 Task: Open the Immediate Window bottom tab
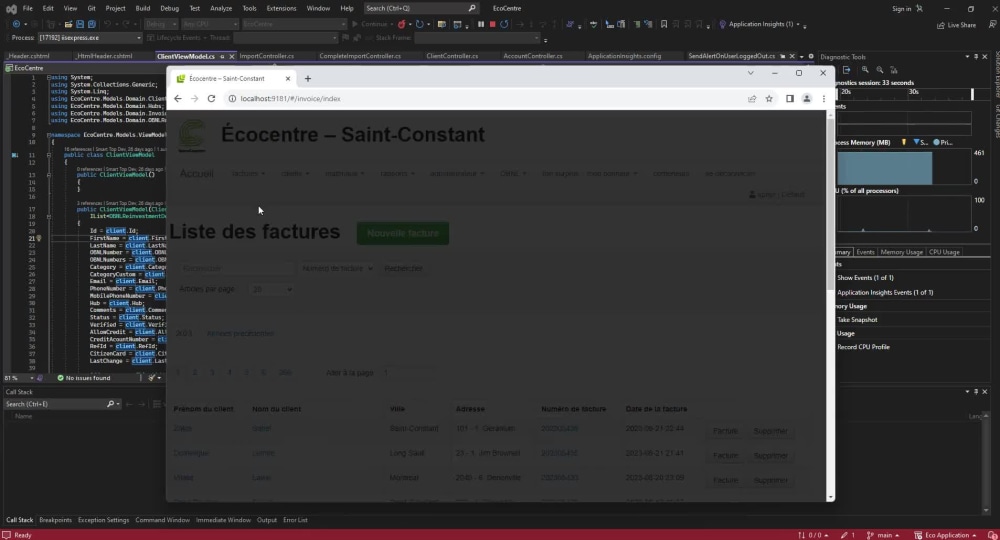tap(223, 520)
